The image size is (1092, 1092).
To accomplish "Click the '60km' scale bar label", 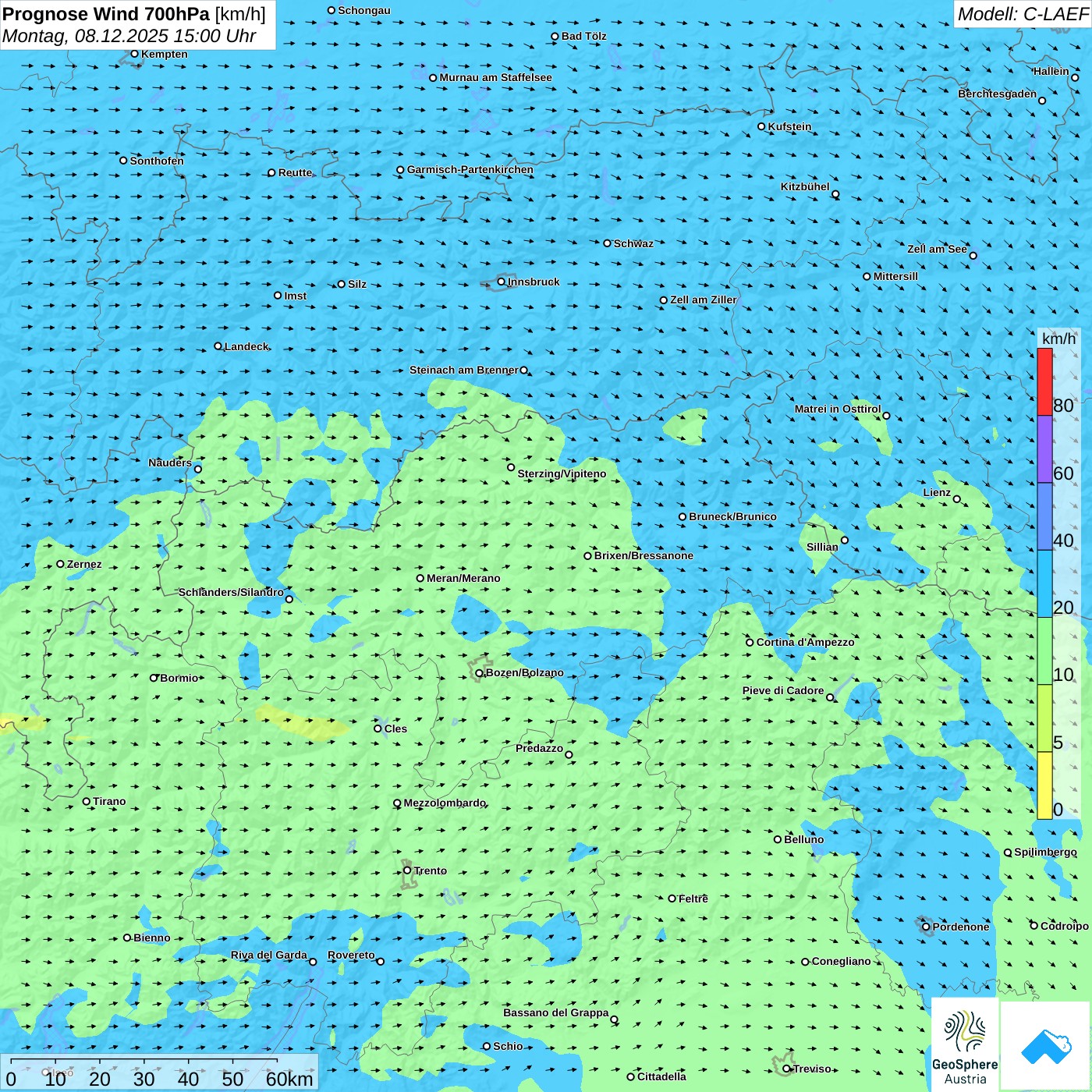I will click(x=289, y=1079).
